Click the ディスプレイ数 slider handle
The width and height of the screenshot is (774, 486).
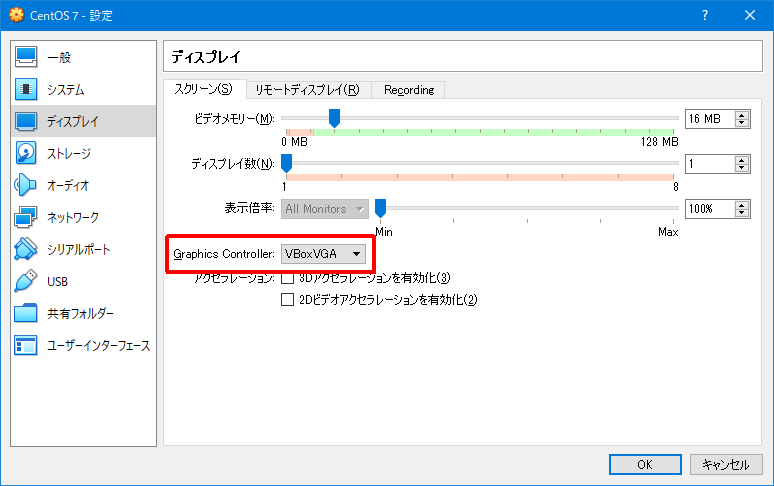(286, 163)
